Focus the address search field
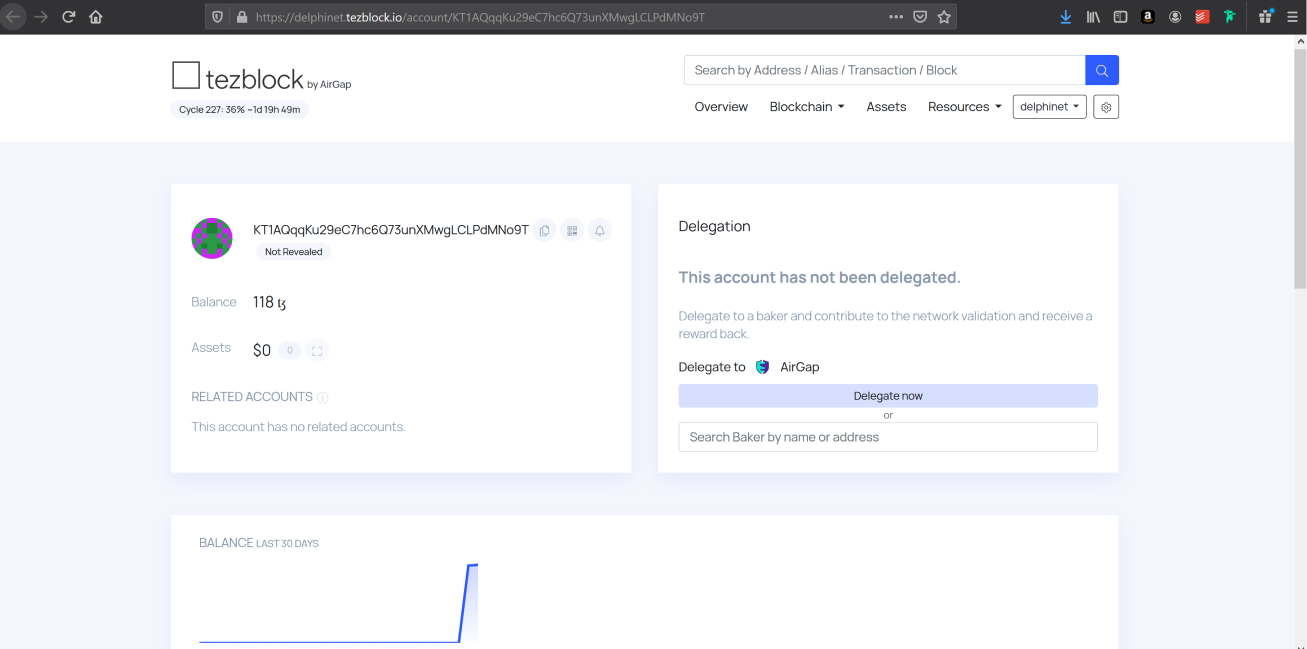The image size is (1307, 649). [x=885, y=70]
